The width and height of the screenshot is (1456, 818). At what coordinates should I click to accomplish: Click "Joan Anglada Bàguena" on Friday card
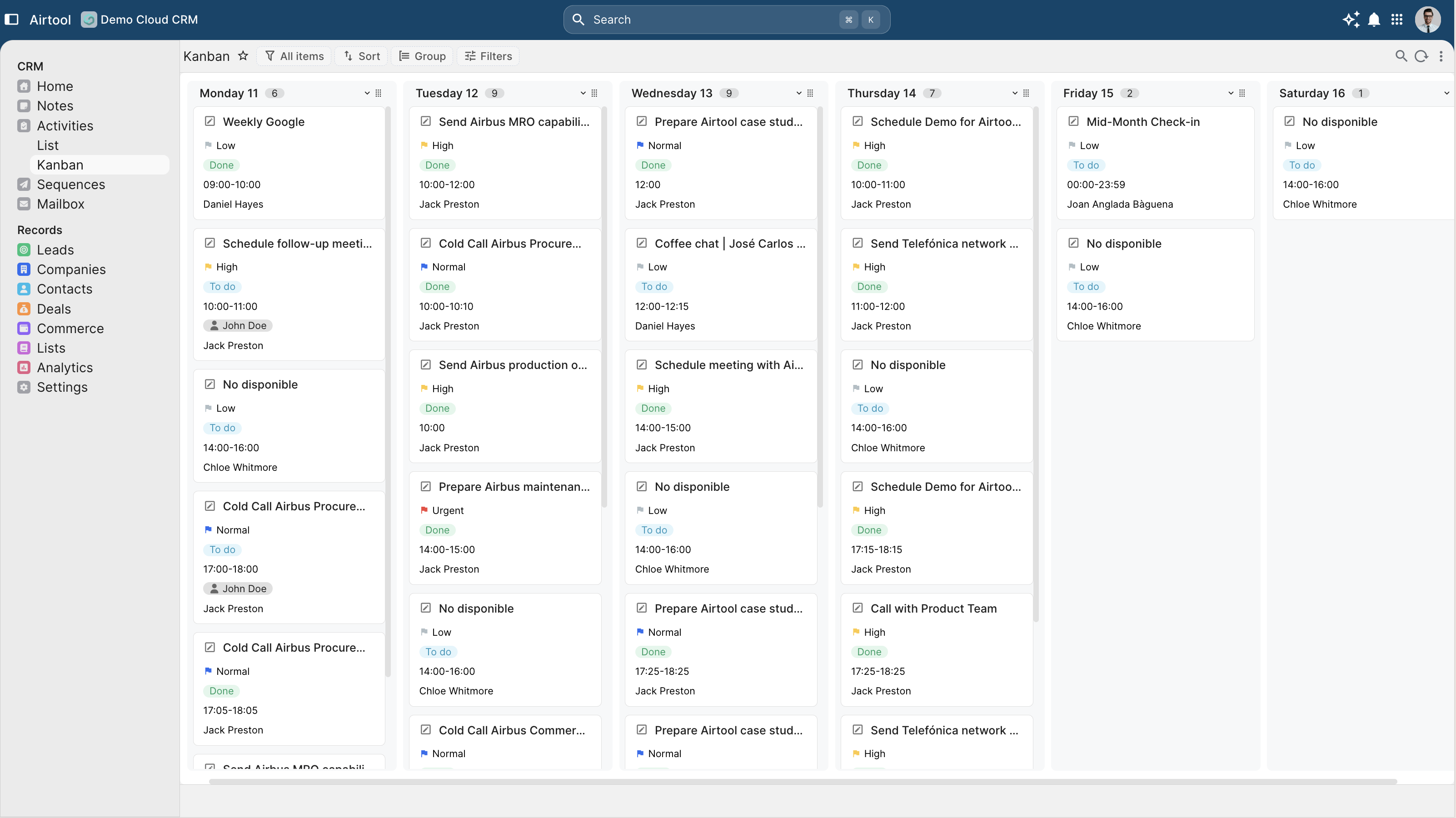[1120, 204]
